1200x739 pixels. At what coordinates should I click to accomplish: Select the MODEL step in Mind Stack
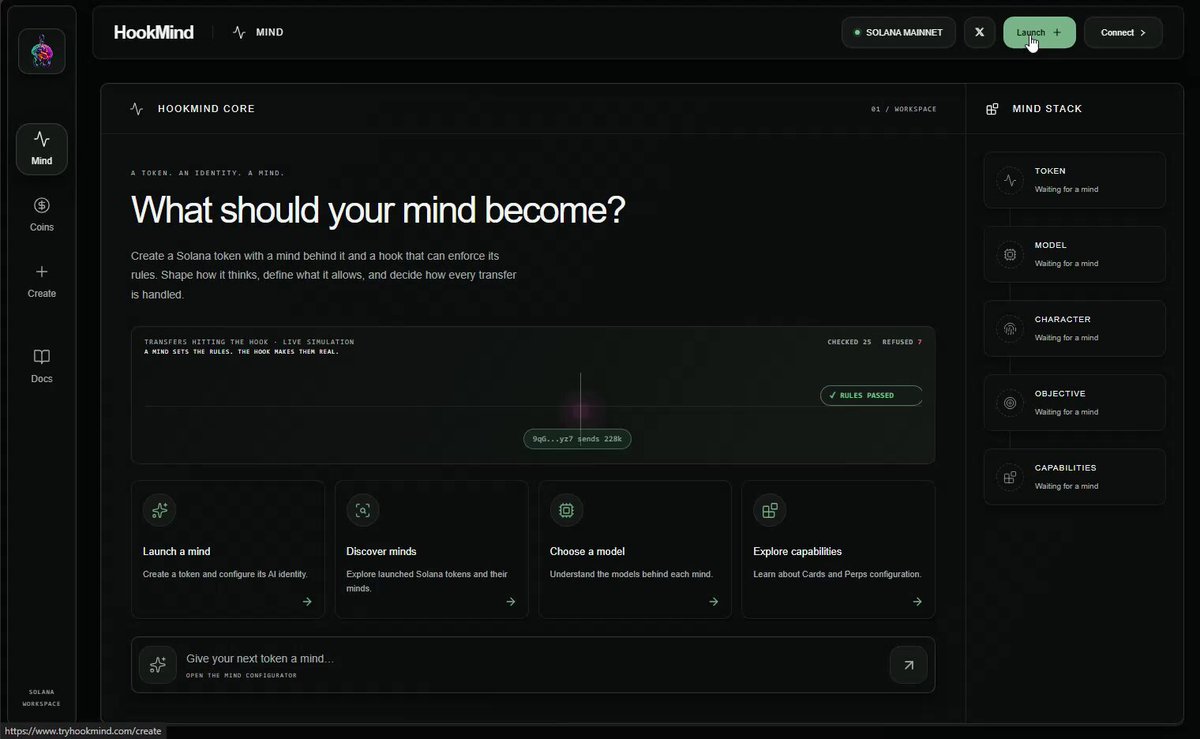tap(1075, 254)
